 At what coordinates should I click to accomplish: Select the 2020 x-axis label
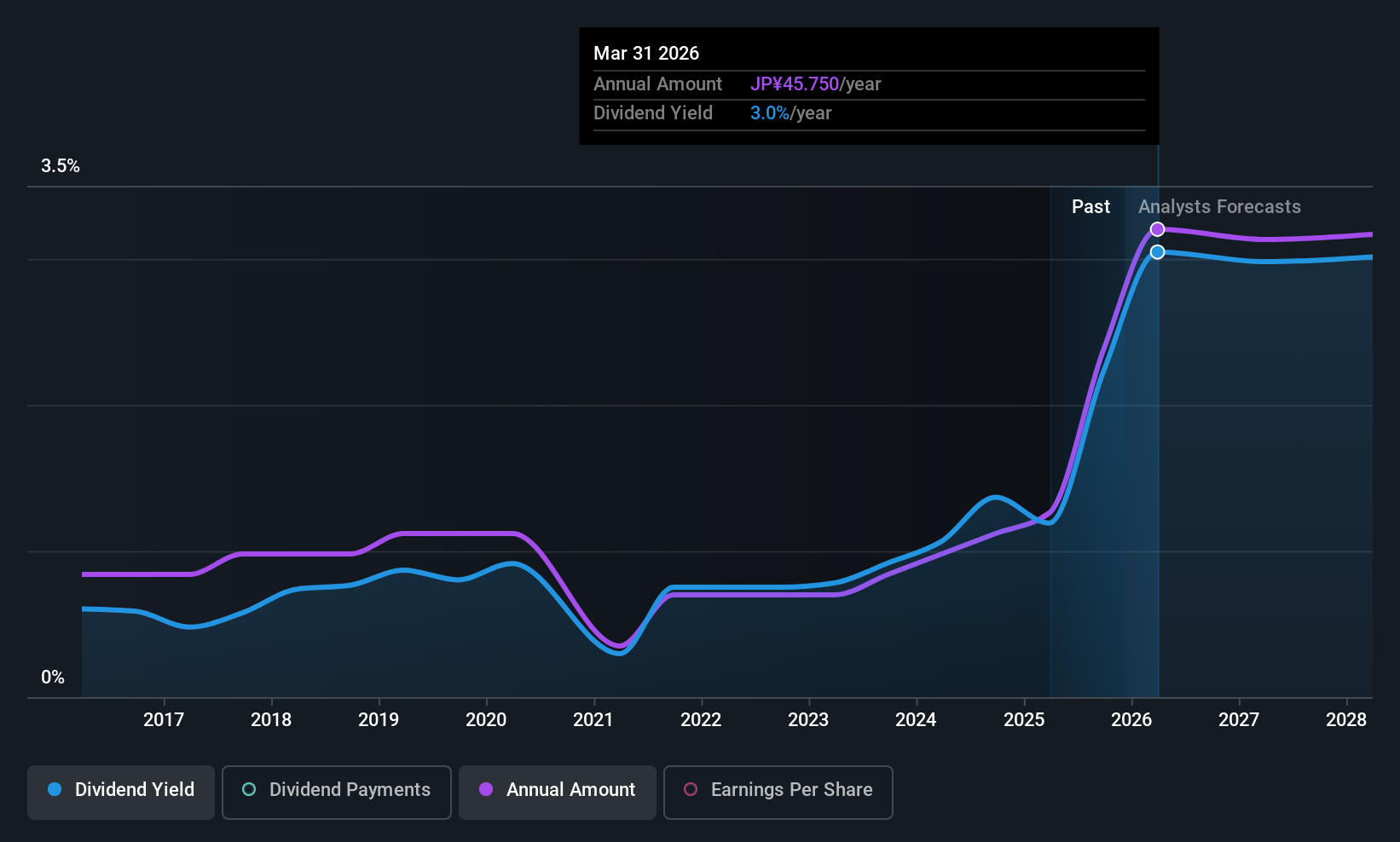(x=486, y=720)
